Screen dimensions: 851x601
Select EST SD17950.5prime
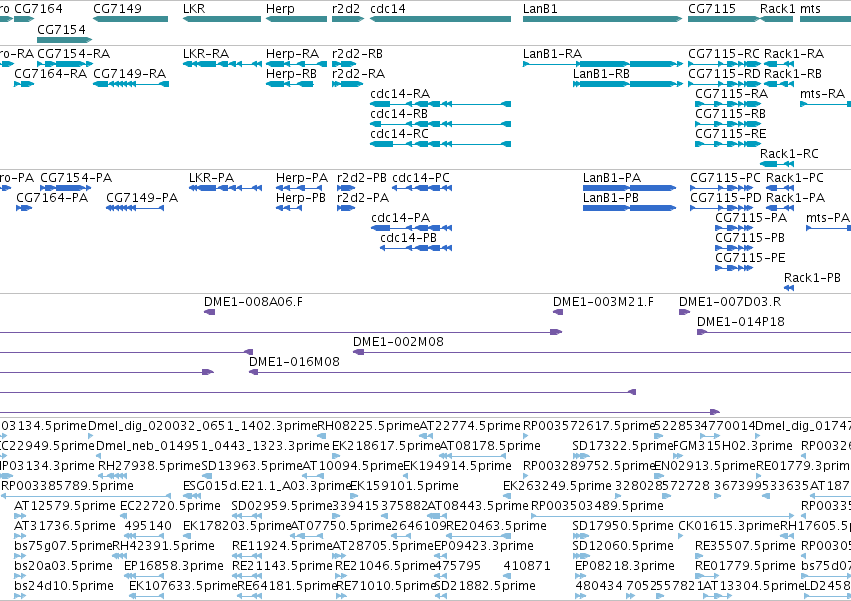(x=581, y=536)
